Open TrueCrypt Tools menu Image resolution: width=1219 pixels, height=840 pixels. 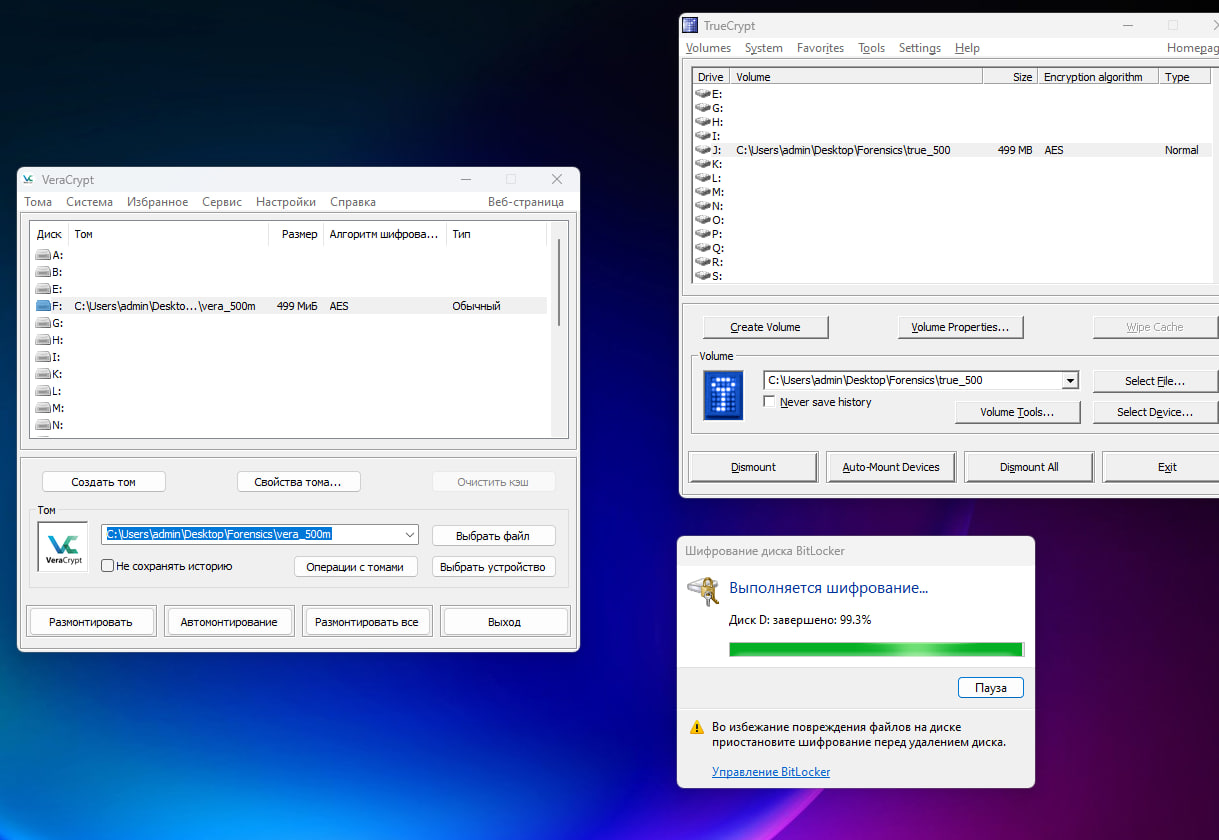(872, 48)
